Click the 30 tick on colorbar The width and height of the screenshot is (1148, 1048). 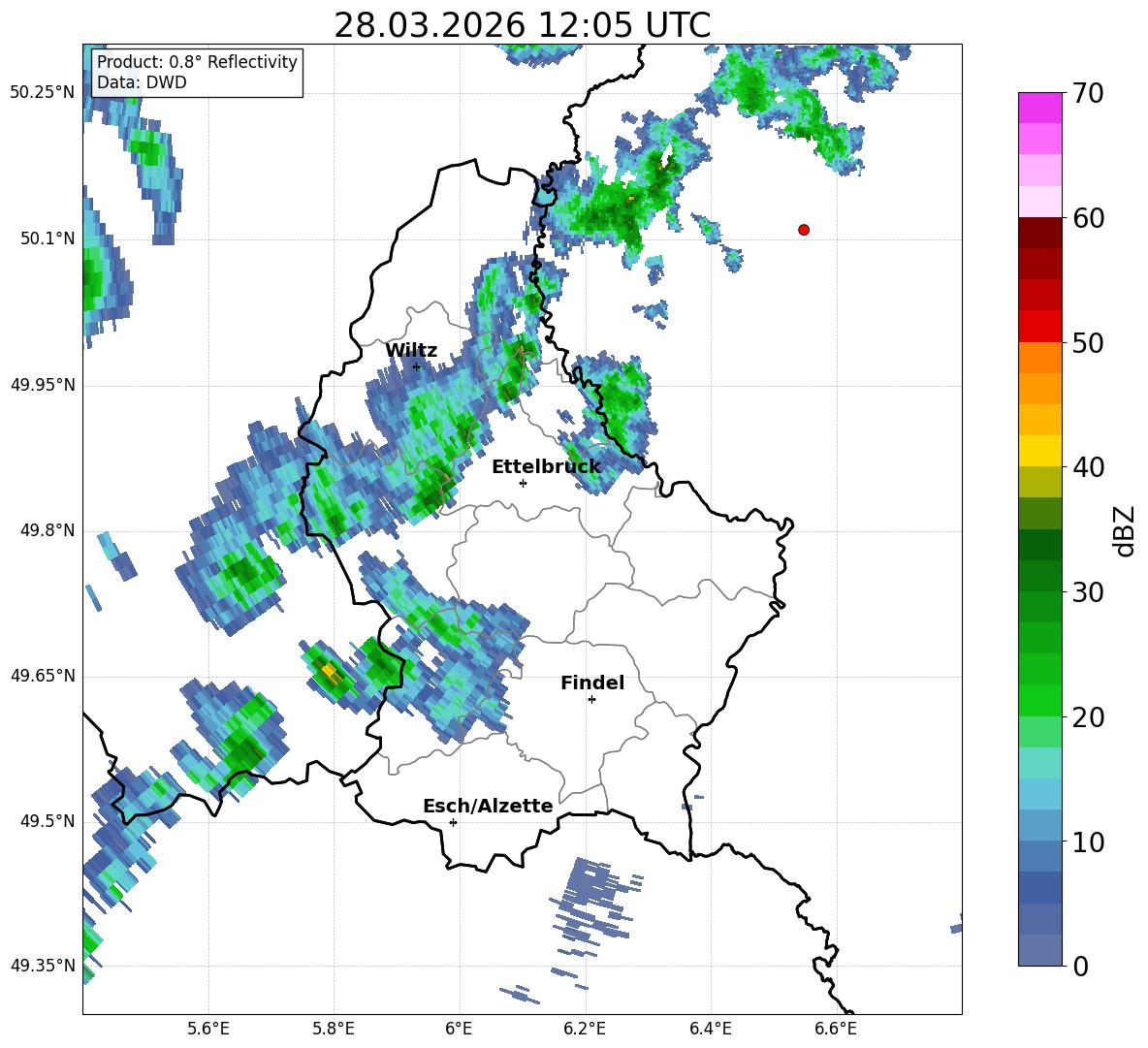[x=1088, y=592]
